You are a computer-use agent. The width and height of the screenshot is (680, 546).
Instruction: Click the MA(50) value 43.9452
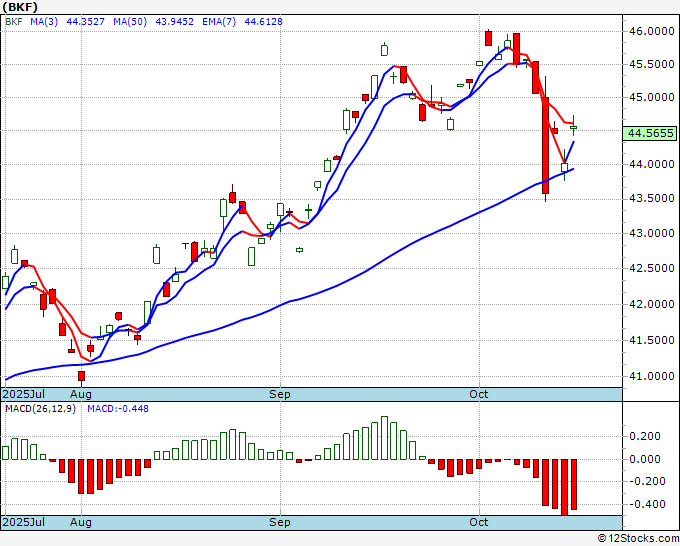(x=174, y=21)
